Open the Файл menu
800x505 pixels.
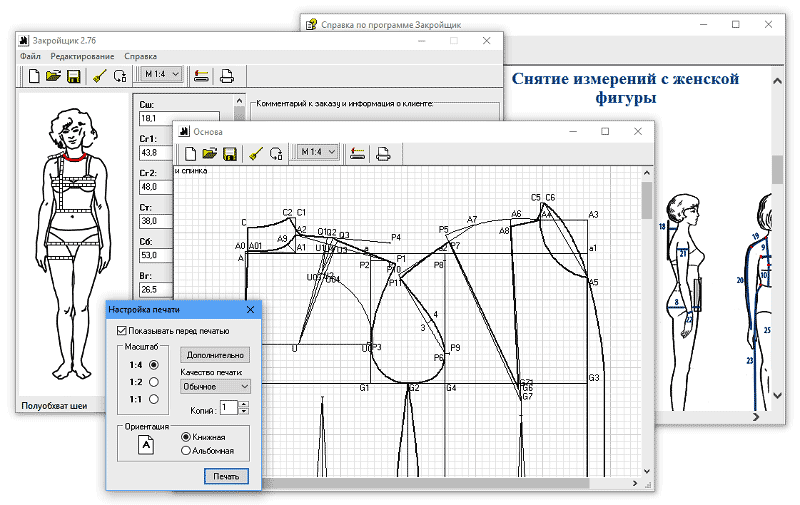30,56
